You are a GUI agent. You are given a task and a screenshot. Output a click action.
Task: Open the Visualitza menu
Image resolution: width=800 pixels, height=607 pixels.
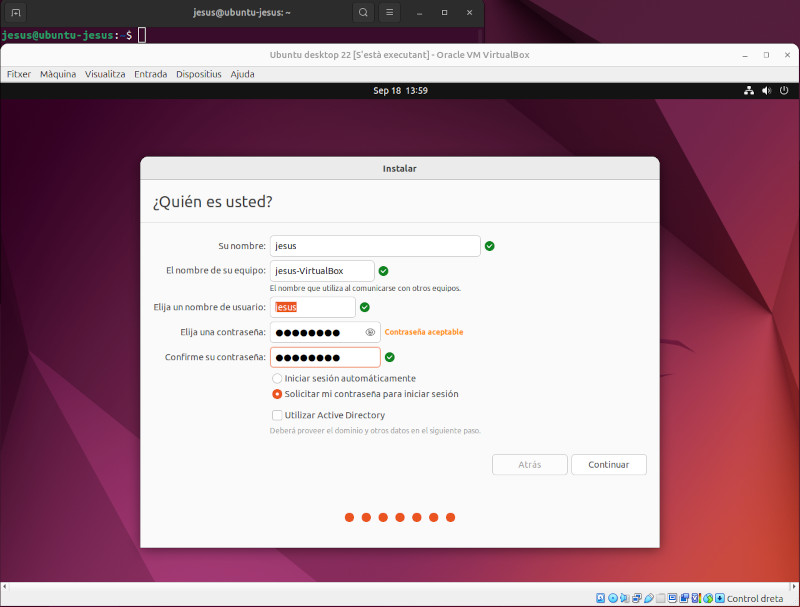point(105,74)
